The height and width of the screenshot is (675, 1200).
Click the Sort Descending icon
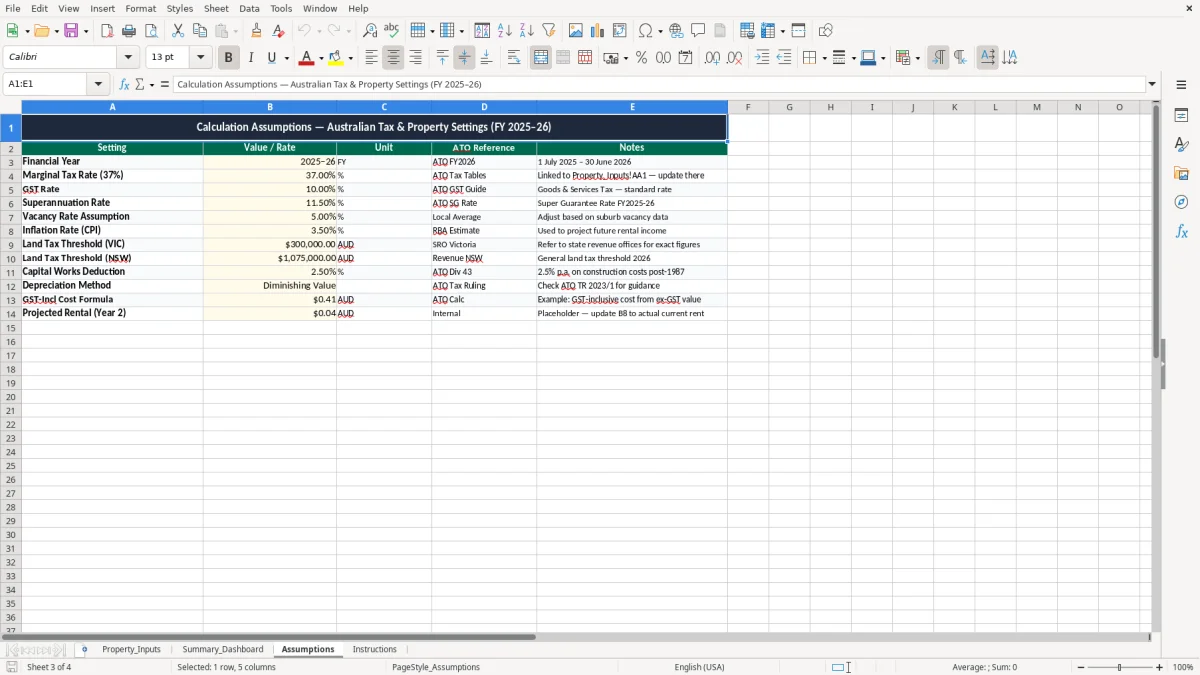[527, 31]
